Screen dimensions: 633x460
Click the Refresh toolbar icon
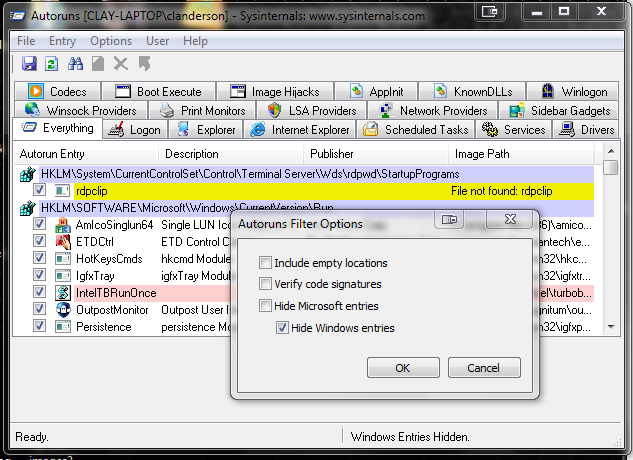pos(52,63)
